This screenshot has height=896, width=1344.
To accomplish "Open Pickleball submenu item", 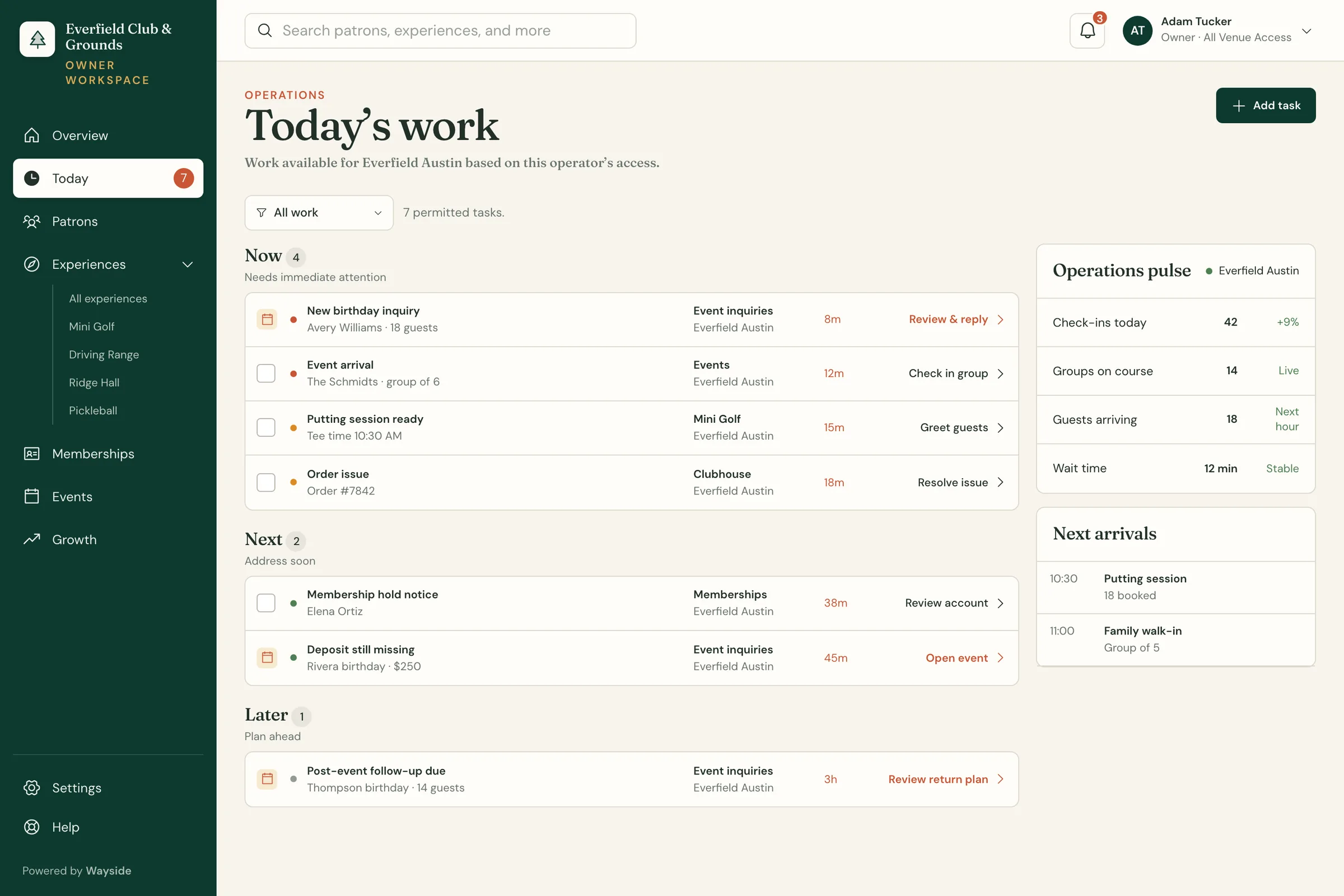I will click(x=92, y=410).
